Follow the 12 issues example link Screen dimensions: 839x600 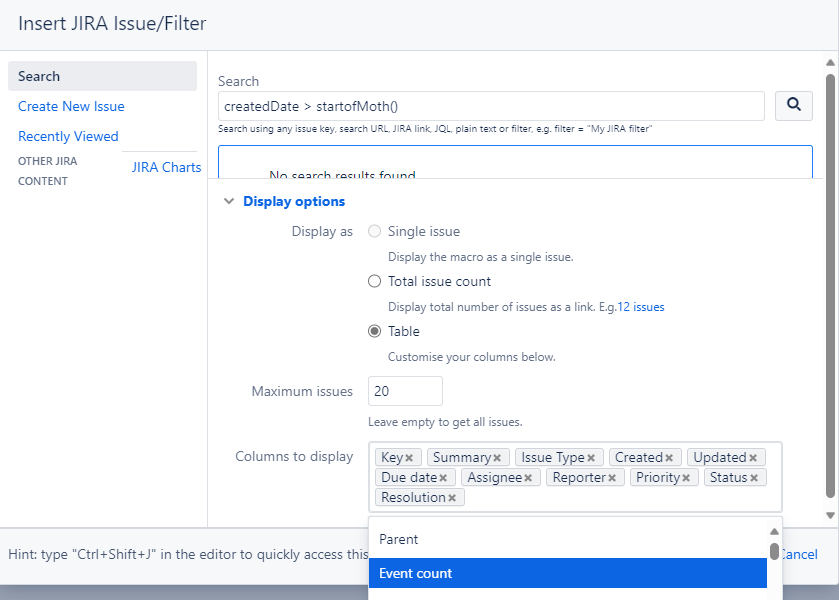640,307
